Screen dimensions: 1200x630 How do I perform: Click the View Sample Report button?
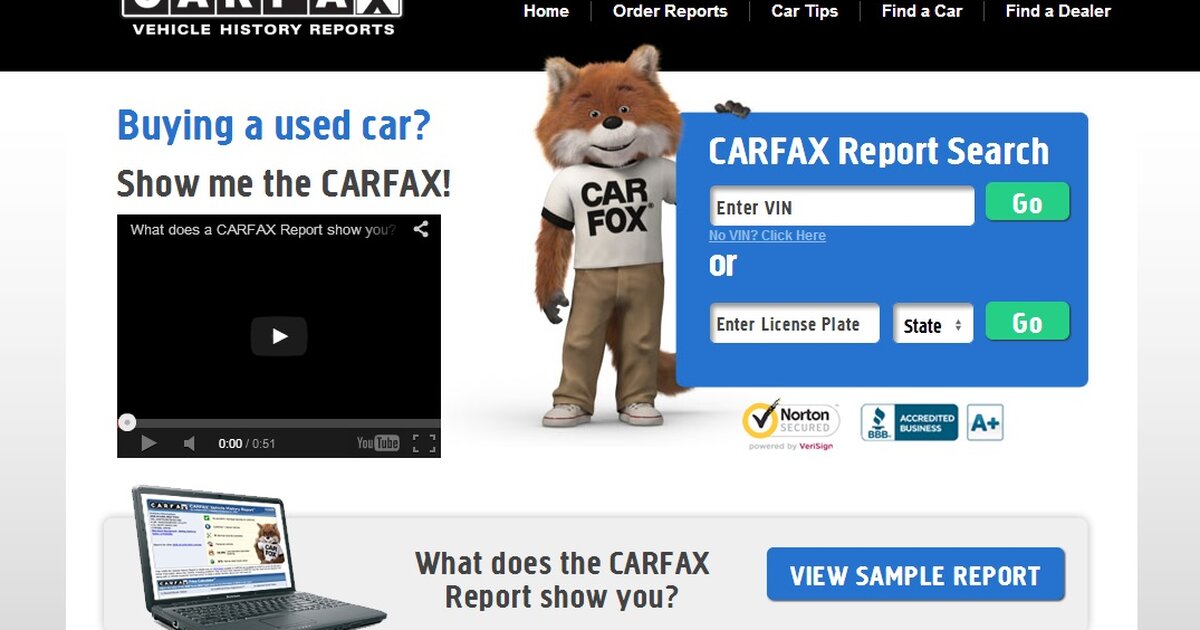[915, 575]
